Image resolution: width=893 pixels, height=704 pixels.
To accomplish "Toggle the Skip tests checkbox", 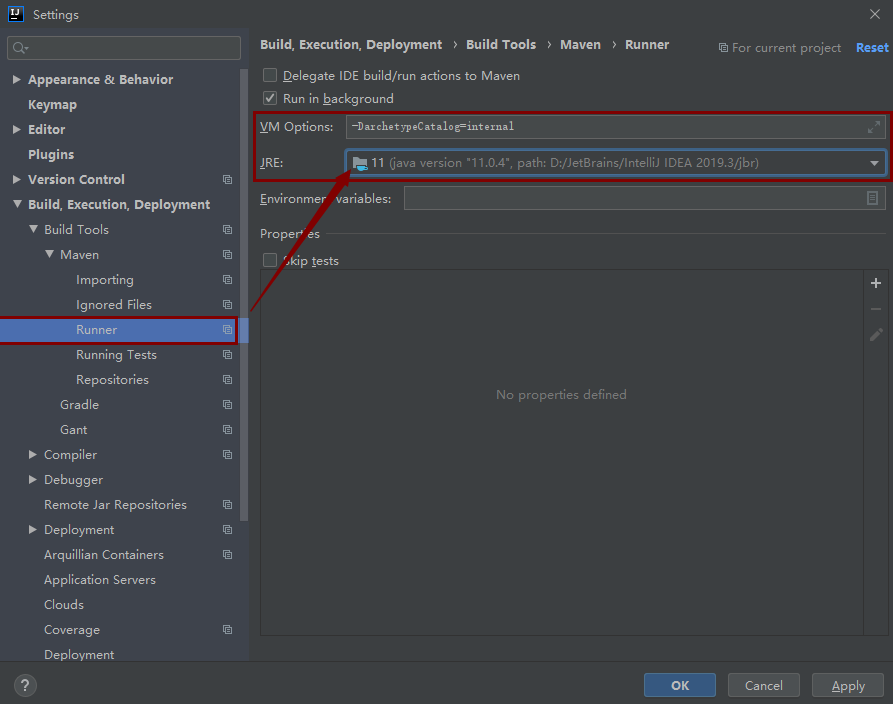I will coord(270,260).
